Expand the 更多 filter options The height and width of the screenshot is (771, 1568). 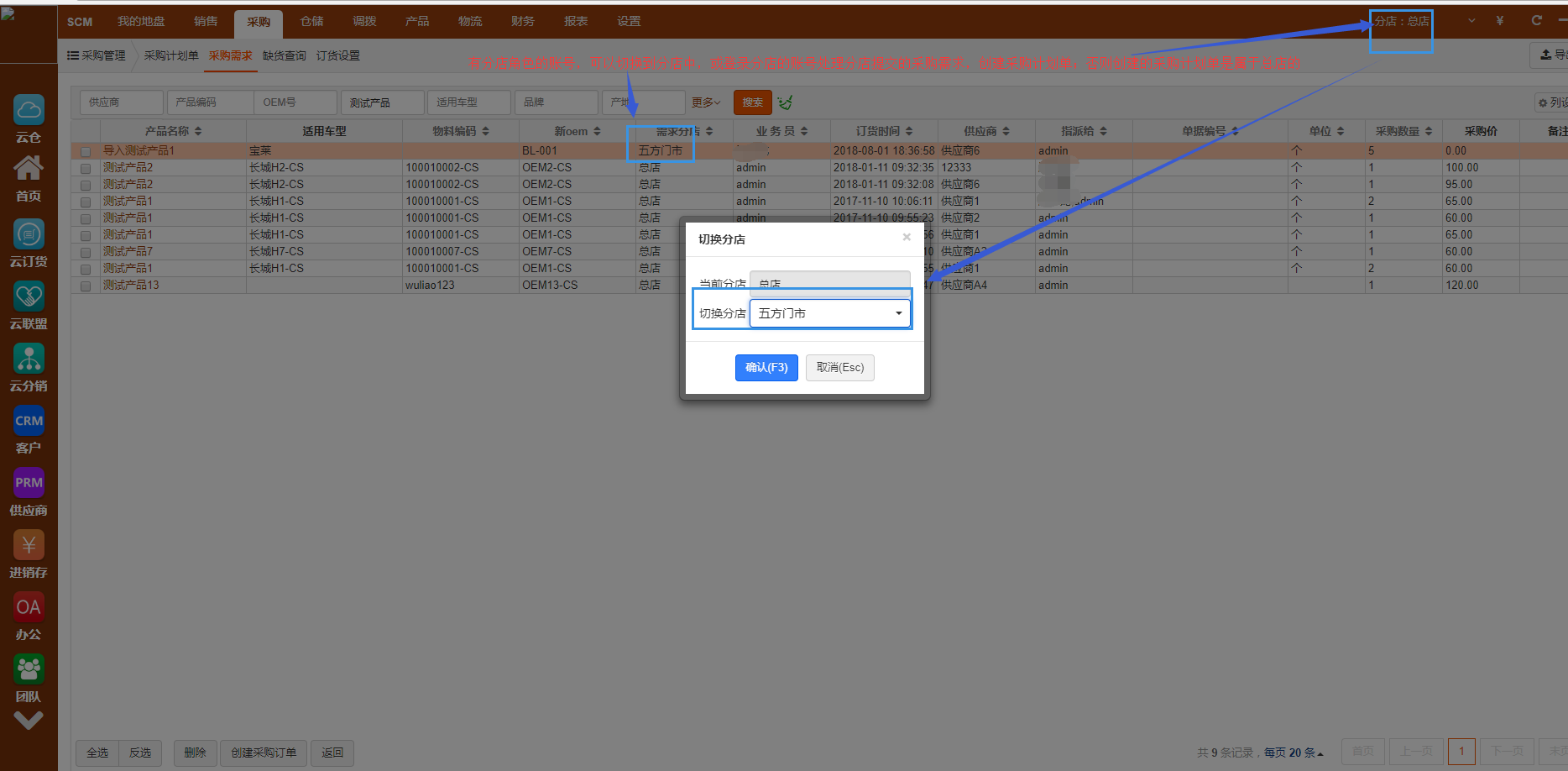(706, 102)
